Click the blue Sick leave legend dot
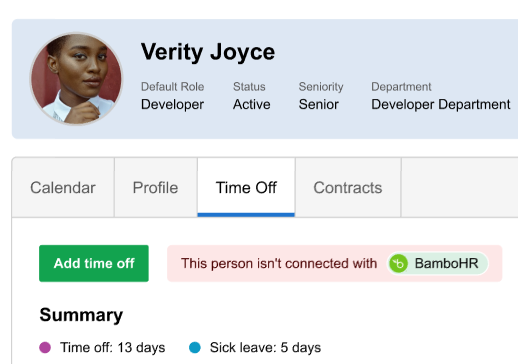The width and height of the screenshot is (518, 364). pos(195,347)
